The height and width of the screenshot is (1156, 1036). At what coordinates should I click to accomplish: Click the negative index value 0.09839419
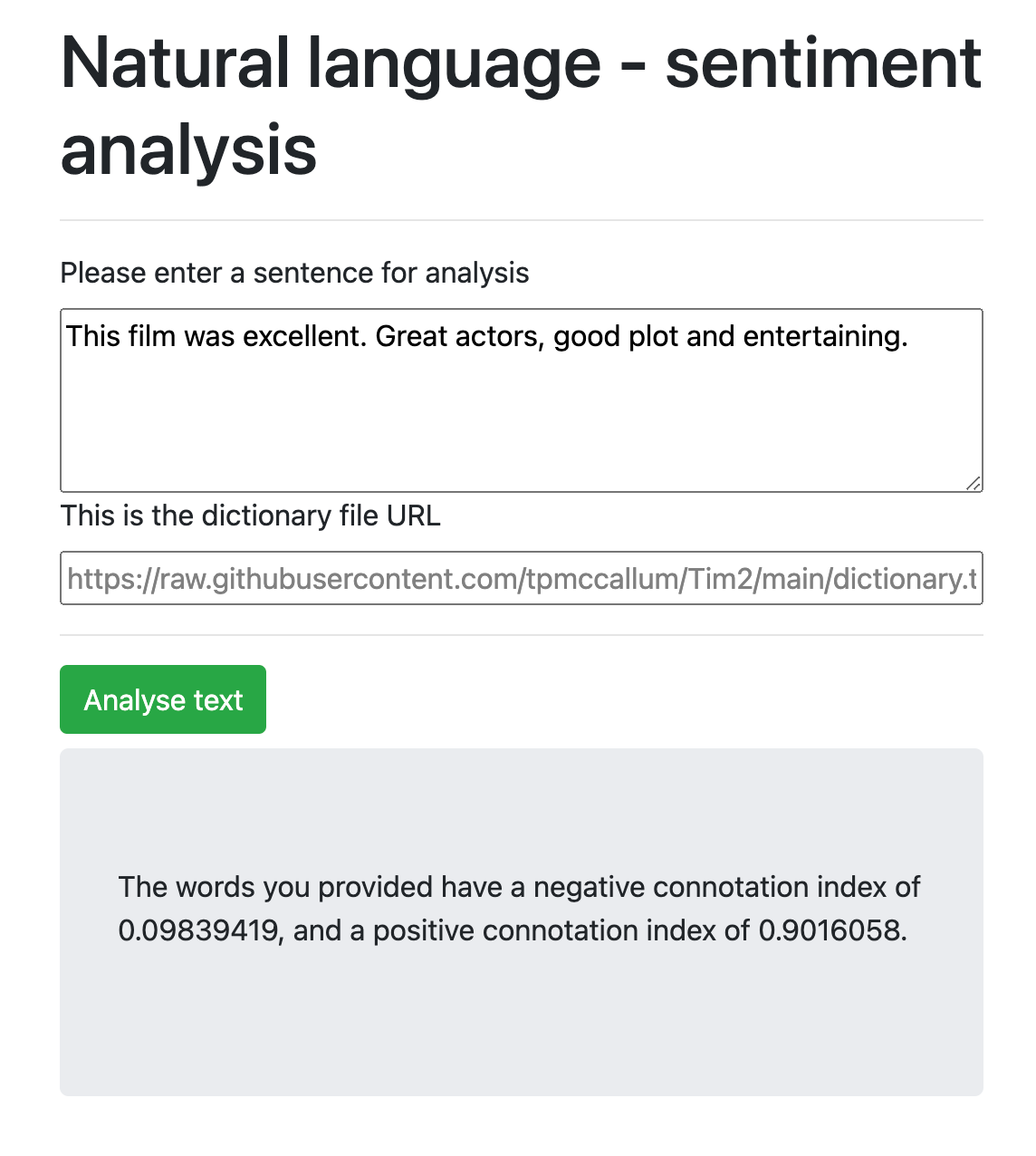click(x=197, y=930)
